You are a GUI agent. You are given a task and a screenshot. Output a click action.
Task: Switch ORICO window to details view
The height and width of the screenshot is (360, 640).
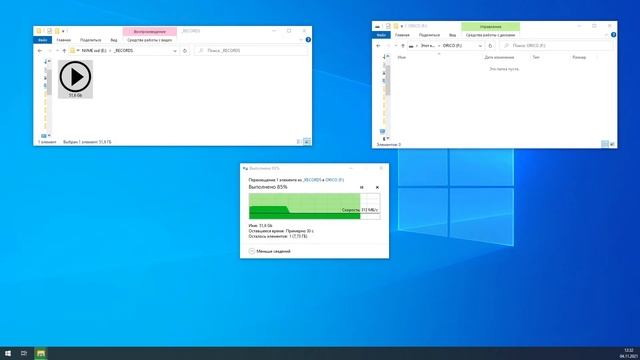(x=605, y=144)
